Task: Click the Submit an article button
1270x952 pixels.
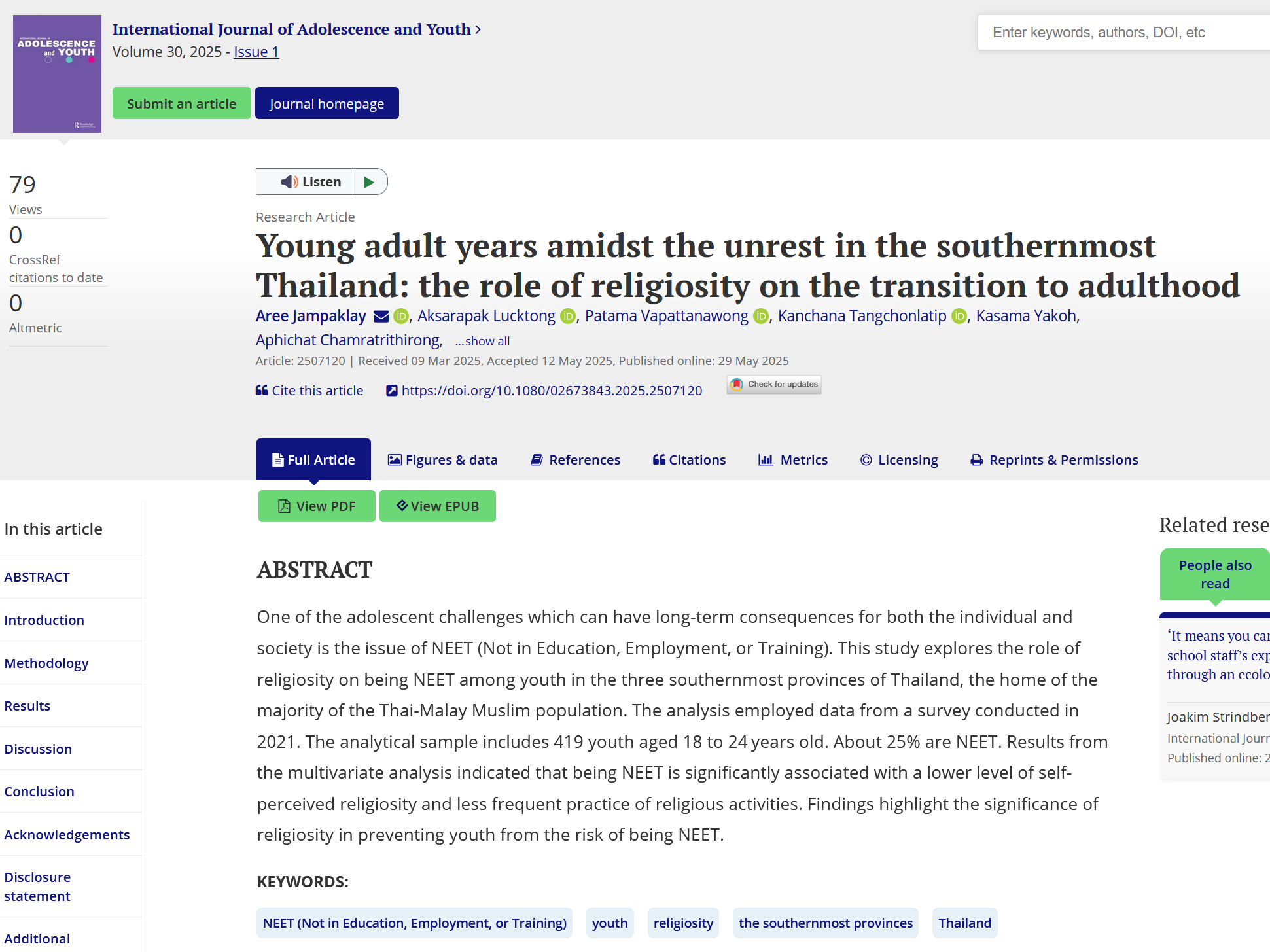Action: tap(181, 104)
